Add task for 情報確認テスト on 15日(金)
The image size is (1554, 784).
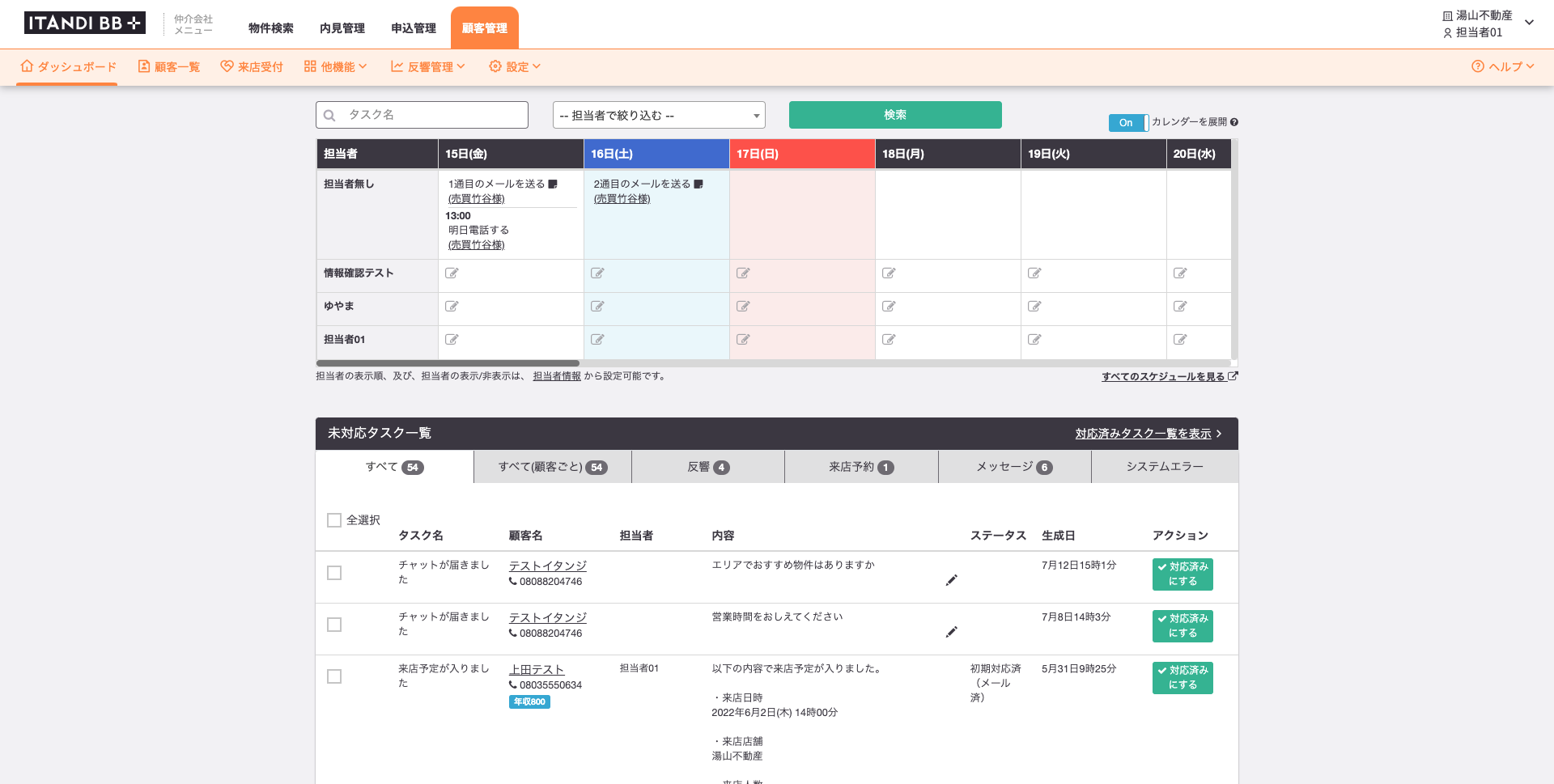[x=452, y=273]
